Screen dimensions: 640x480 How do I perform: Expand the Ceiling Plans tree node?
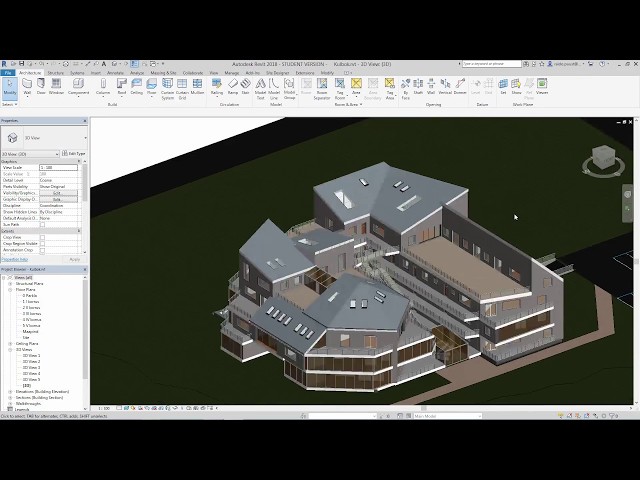(x=10, y=344)
